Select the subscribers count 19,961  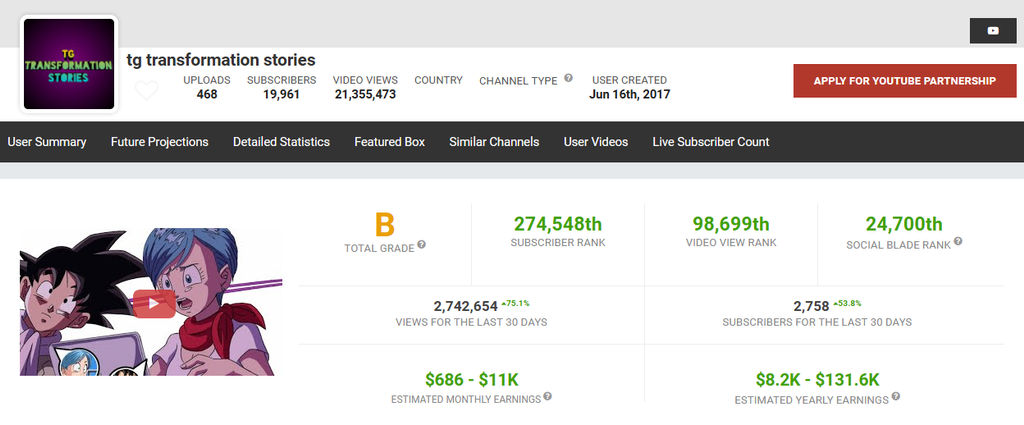pyautogui.click(x=281, y=94)
